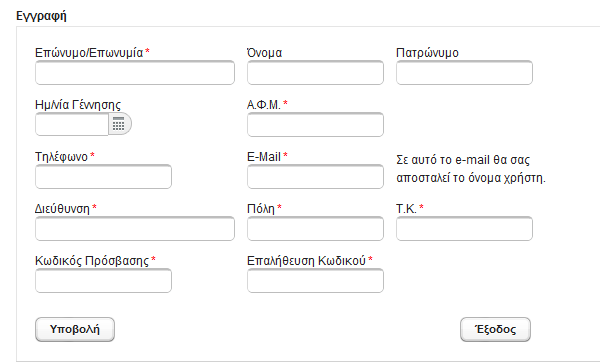This screenshot has width=600, height=362.
Task: Click into the Πόλη city field
Action: pyautogui.click(x=315, y=228)
